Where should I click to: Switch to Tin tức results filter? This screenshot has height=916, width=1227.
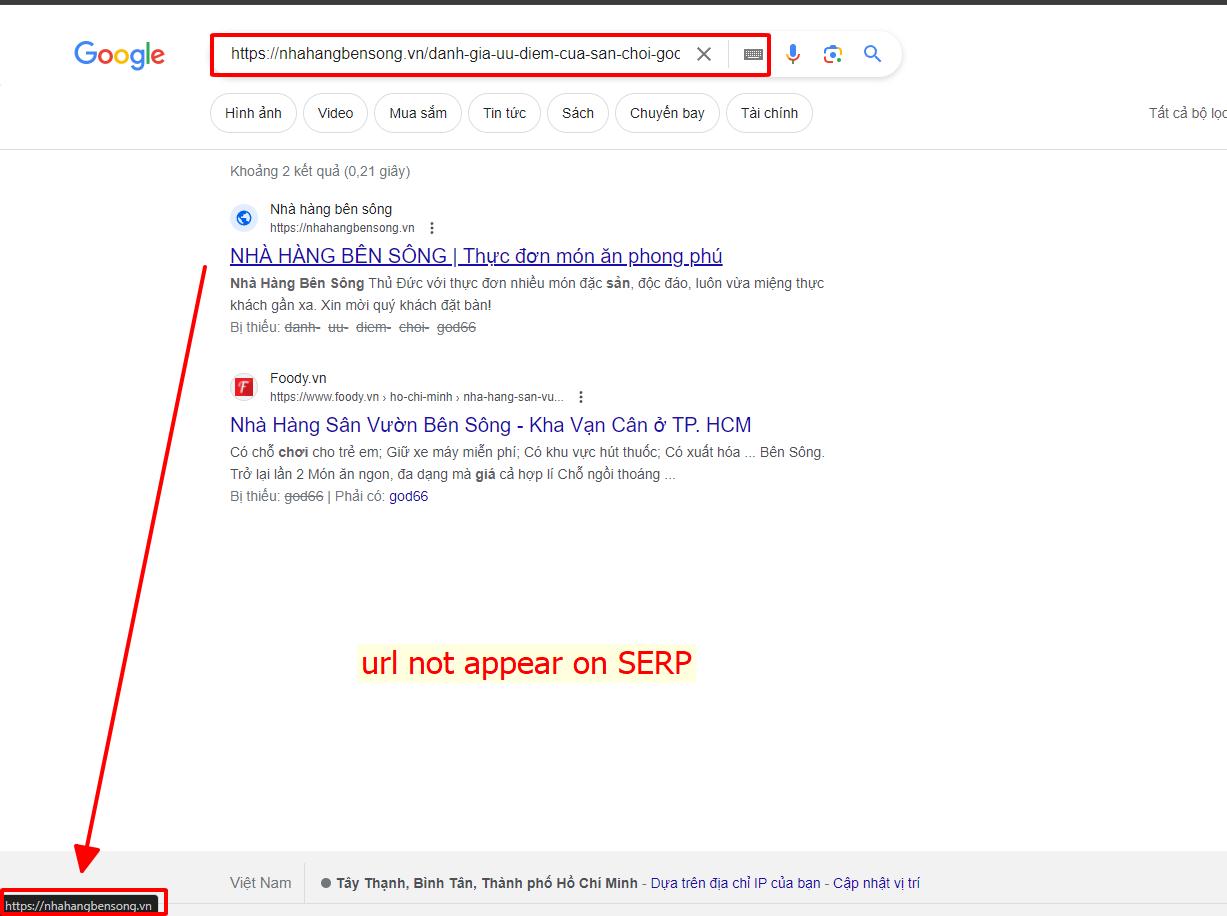pos(504,113)
